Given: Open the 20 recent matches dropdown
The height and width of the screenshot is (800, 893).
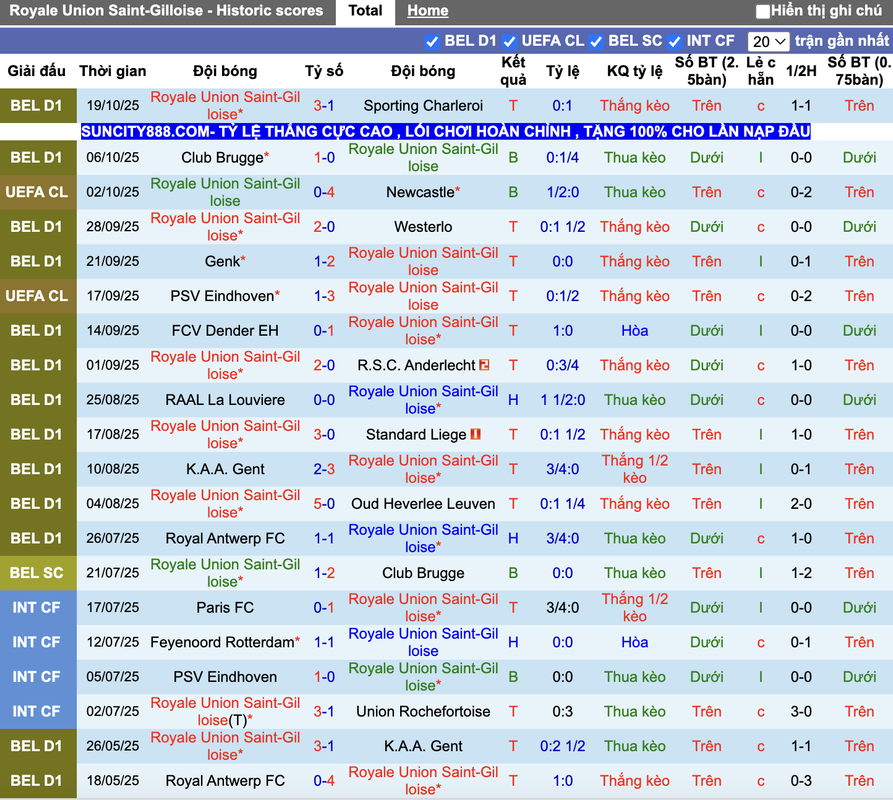Looking at the screenshot, I should coord(768,42).
